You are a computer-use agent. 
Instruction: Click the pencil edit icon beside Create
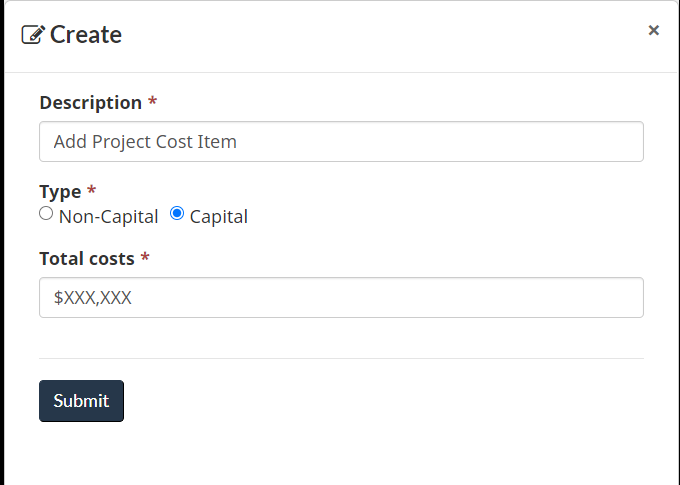coord(33,35)
